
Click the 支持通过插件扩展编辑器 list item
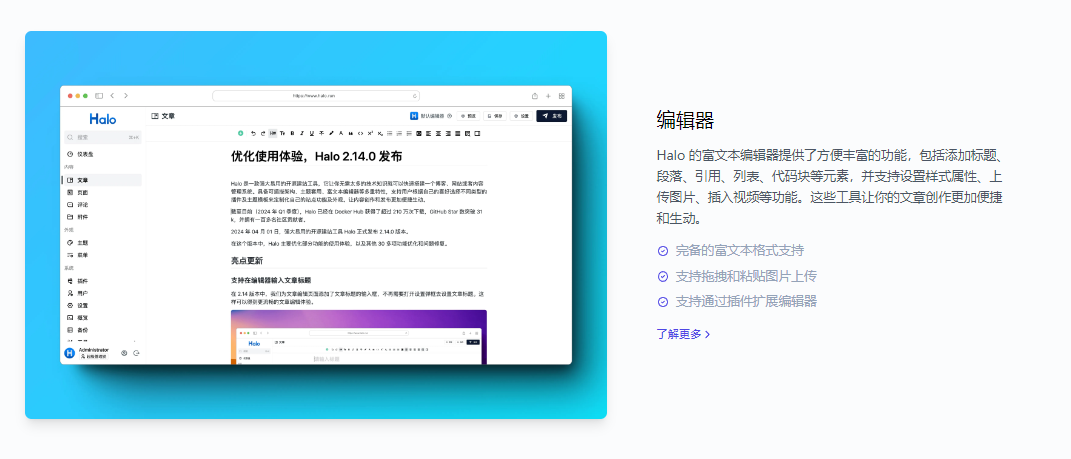point(746,301)
